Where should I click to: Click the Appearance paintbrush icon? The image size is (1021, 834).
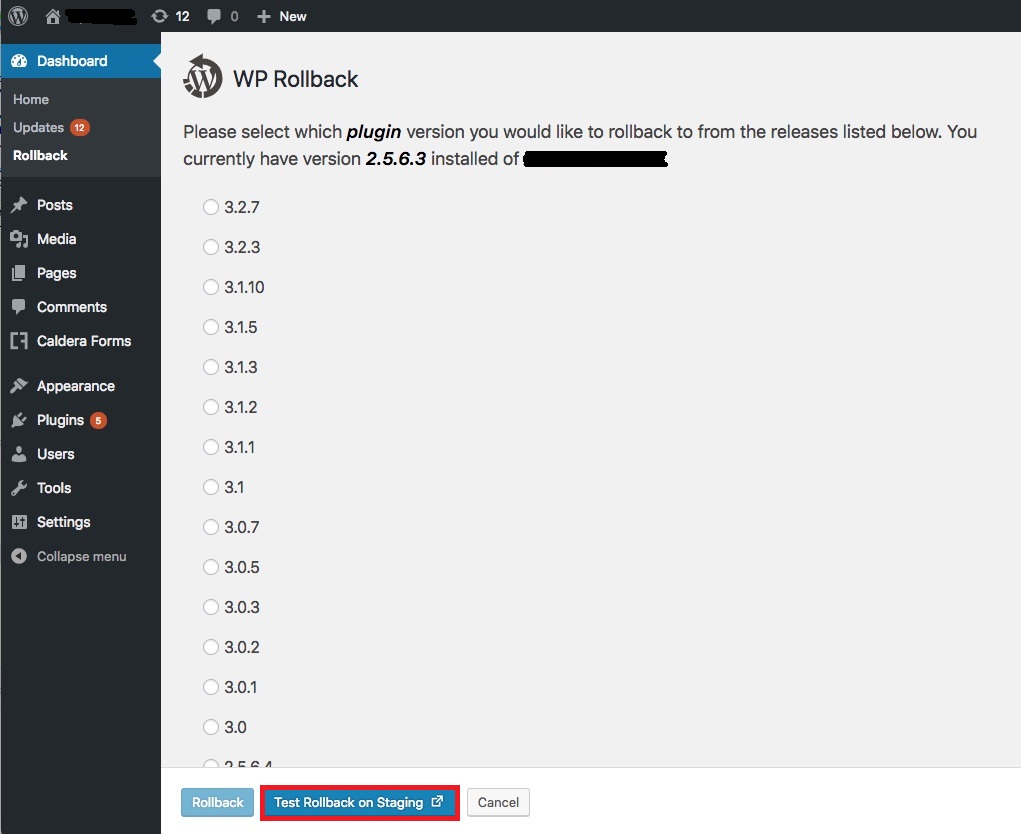(x=19, y=386)
